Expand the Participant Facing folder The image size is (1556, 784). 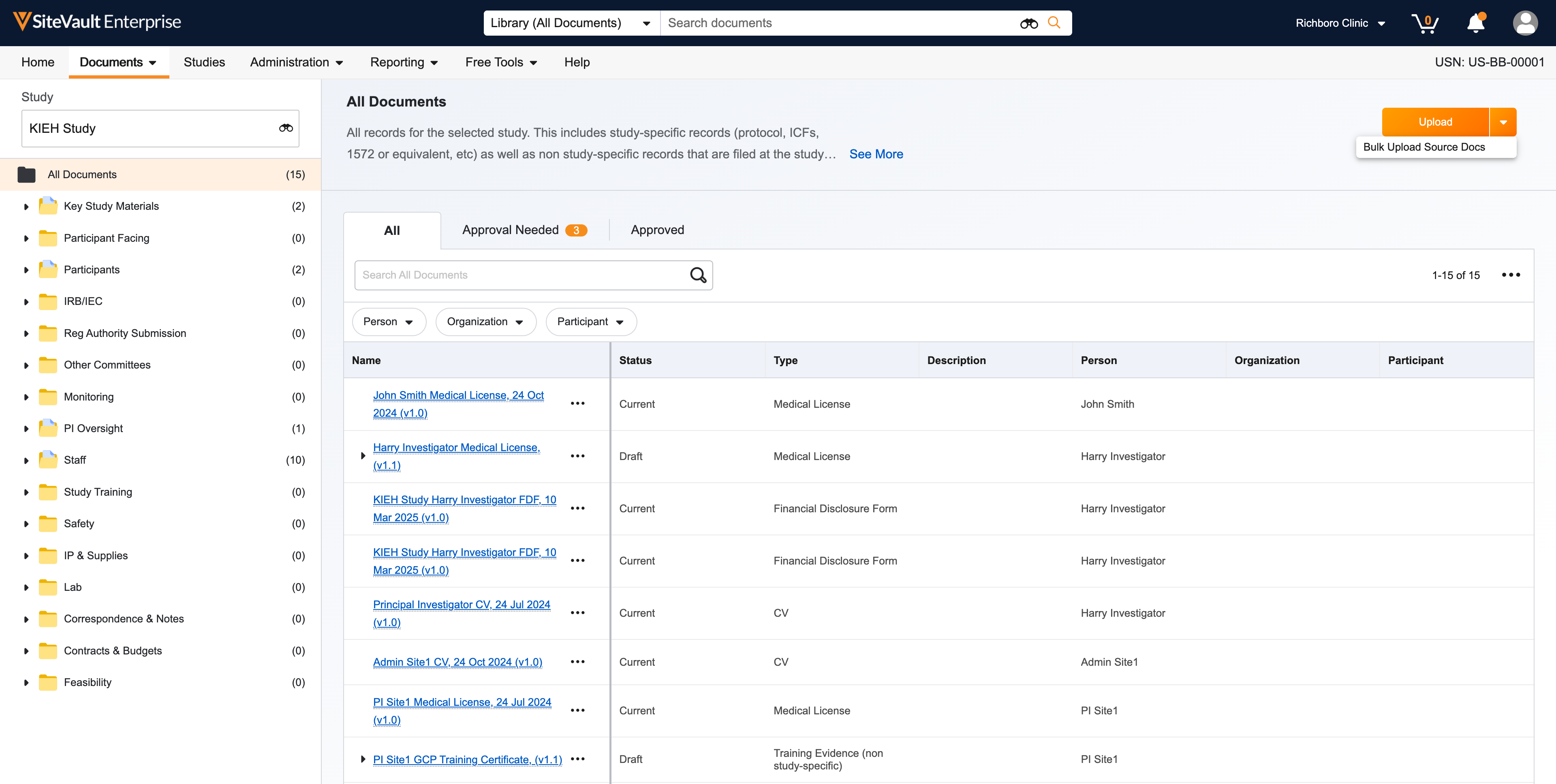pos(26,239)
